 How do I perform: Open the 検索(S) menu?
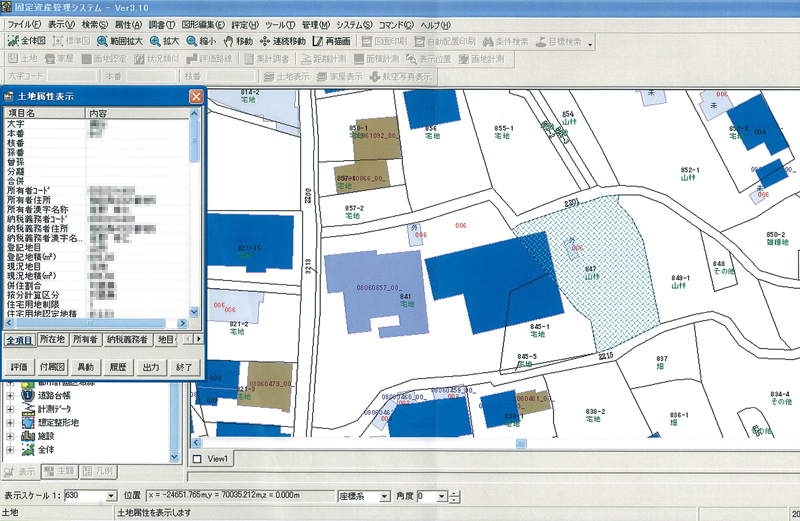click(95, 24)
